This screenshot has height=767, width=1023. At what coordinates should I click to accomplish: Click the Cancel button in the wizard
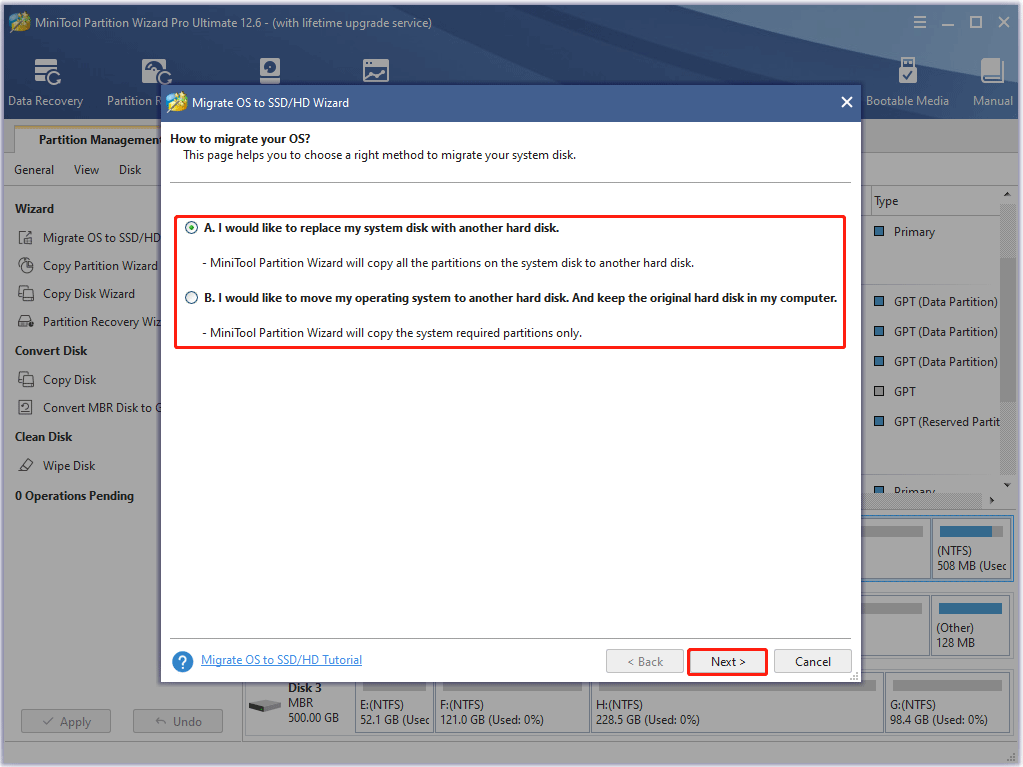(813, 661)
